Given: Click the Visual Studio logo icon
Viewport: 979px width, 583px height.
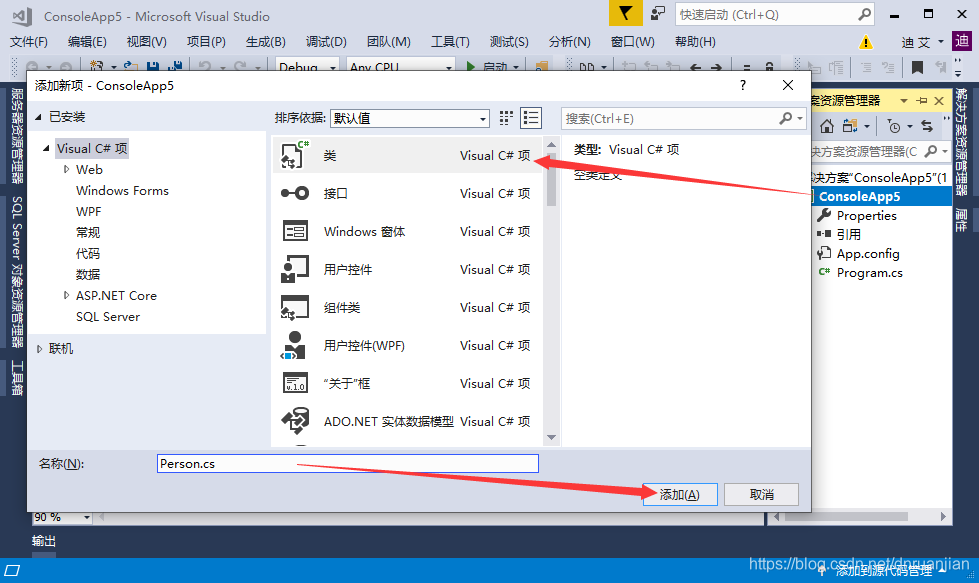Looking at the screenshot, I should (x=22, y=16).
